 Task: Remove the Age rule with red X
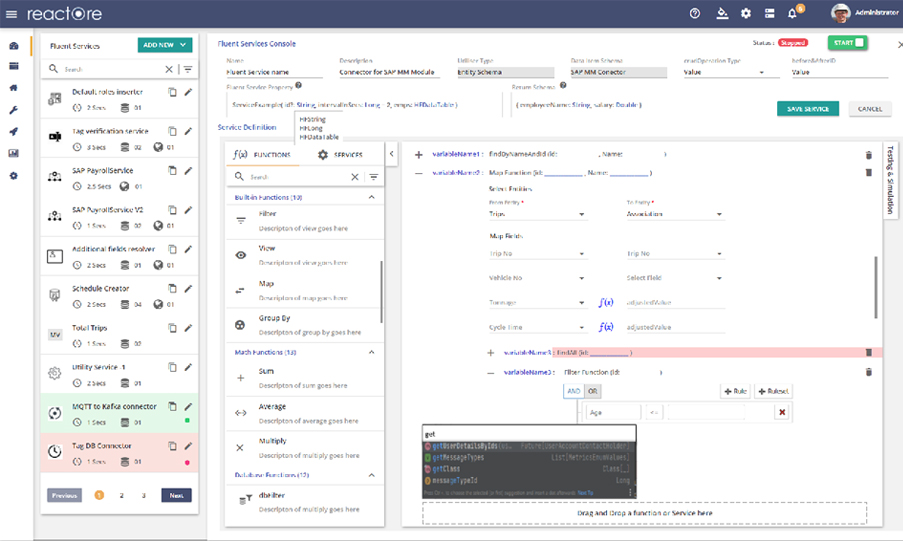pos(782,412)
